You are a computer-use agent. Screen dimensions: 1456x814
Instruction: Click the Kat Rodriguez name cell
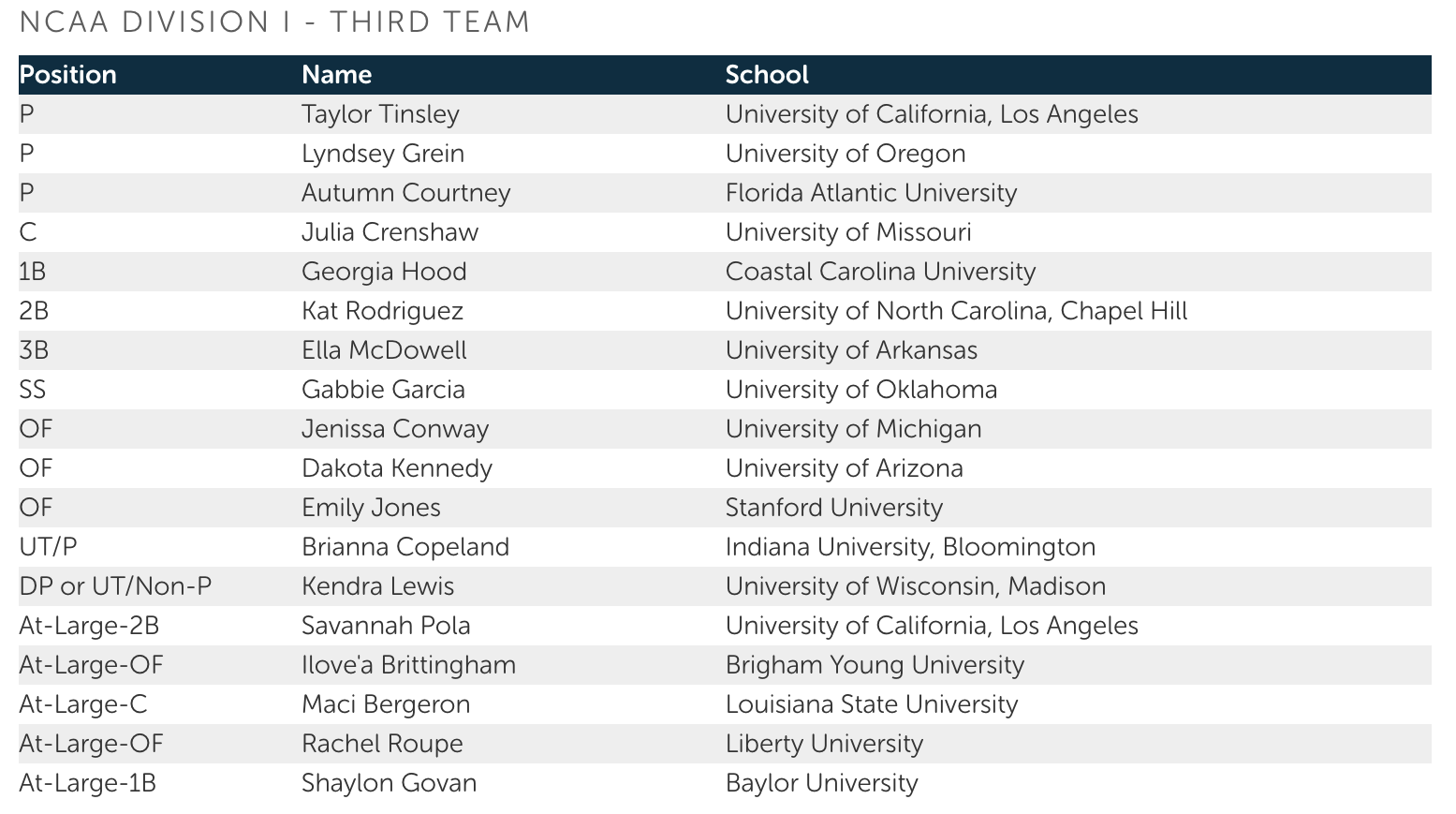tap(382, 311)
